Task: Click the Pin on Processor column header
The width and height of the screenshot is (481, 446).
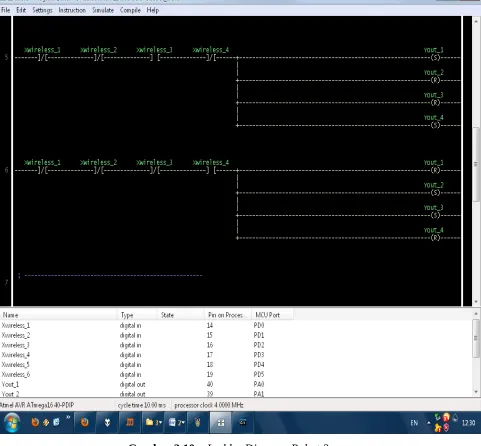Action: pos(228,315)
